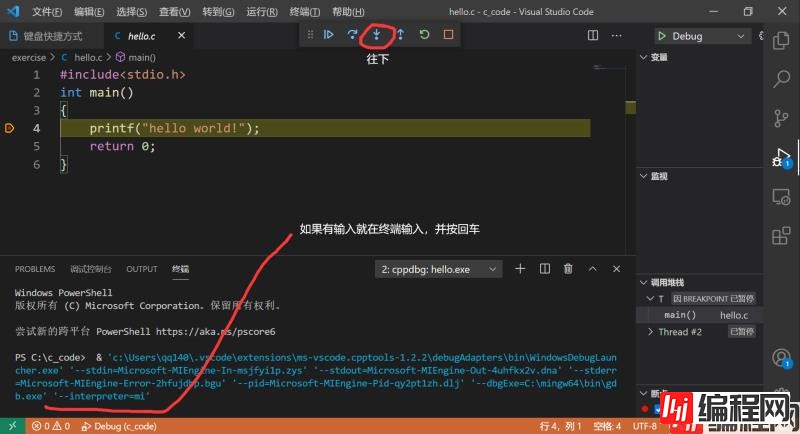Image resolution: width=800 pixels, height=434 pixels.
Task: Maximize the panel size with chevron
Action: coord(592,269)
